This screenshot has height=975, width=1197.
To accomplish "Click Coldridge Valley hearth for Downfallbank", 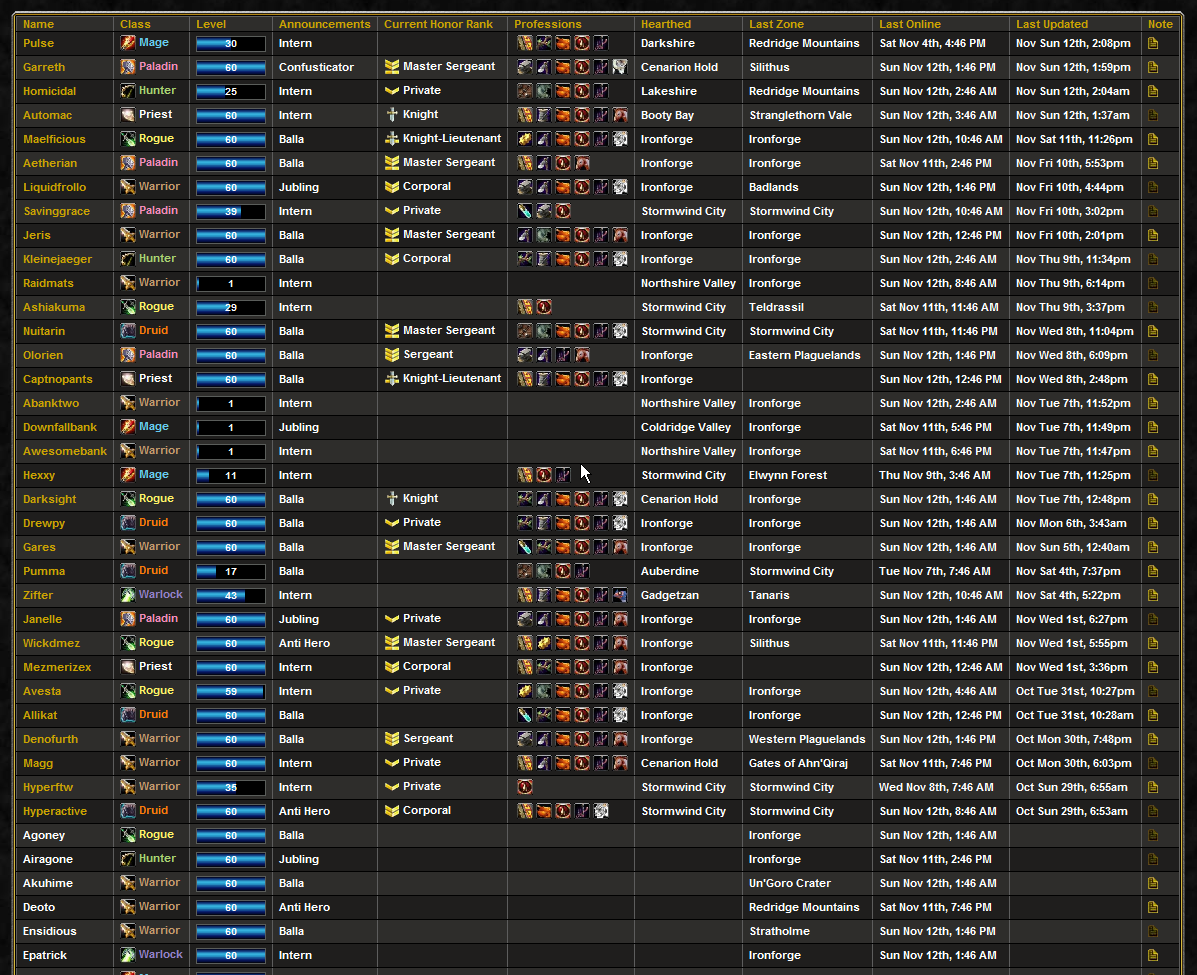I will 686,427.
